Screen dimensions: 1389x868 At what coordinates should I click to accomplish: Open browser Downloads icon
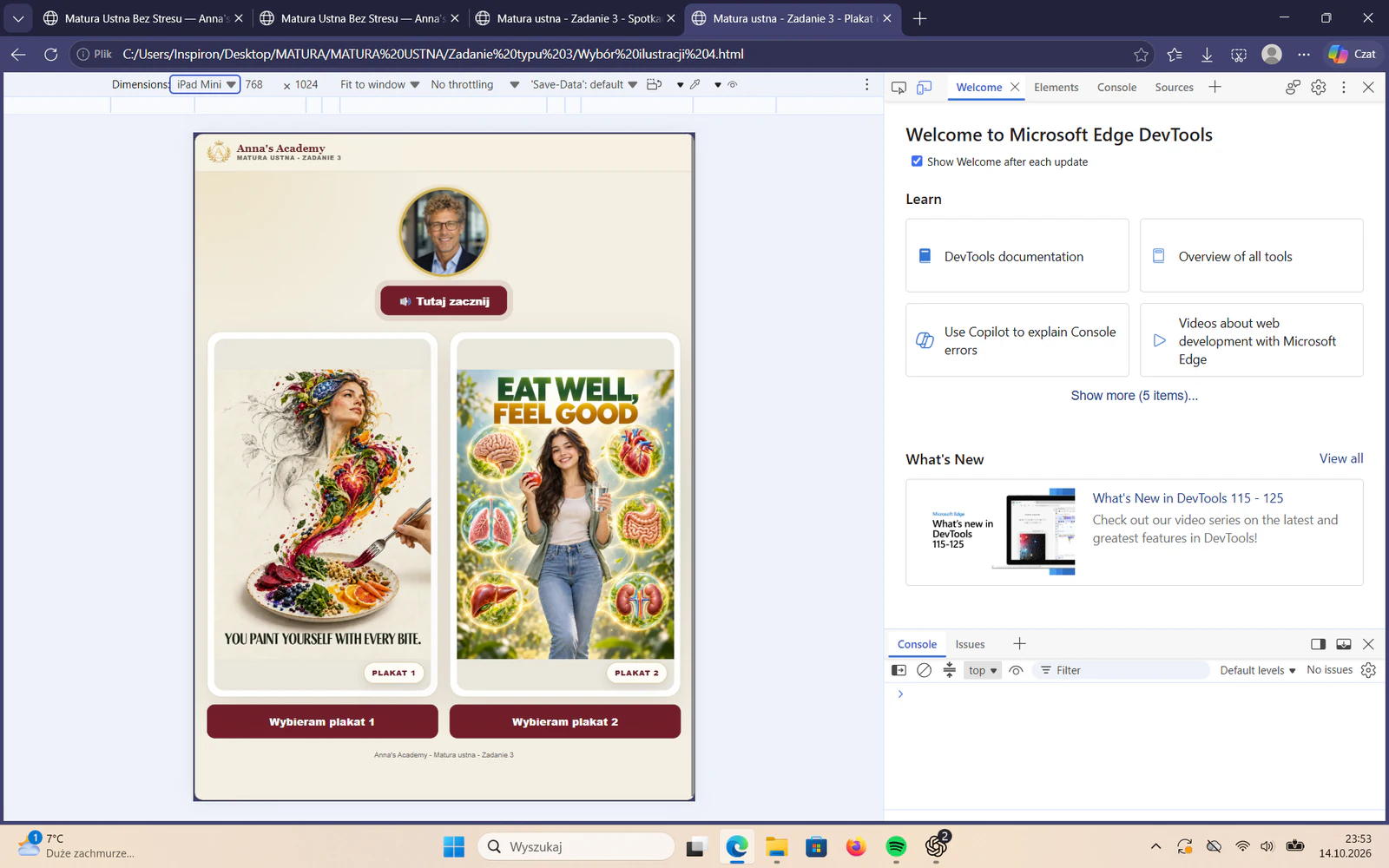coord(1207,54)
